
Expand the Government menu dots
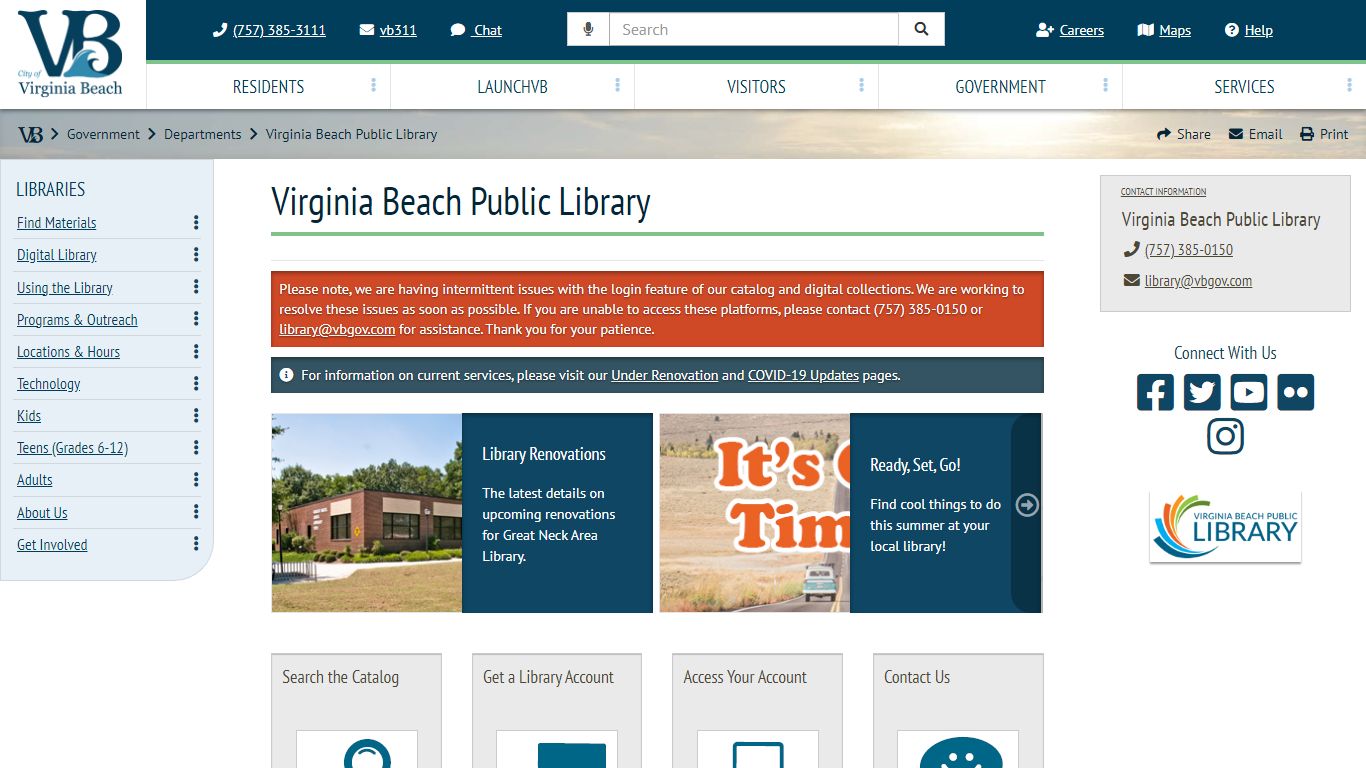tap(1105, 86)
